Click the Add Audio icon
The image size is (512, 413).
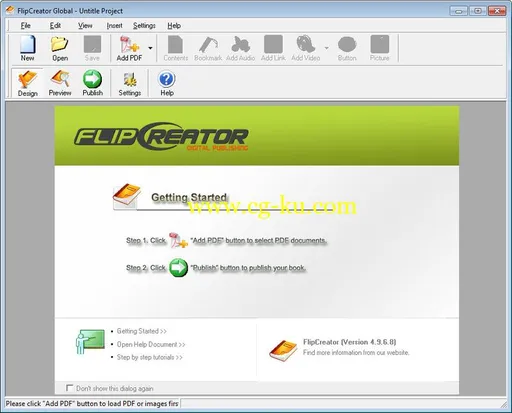click(x=240, y=48)
